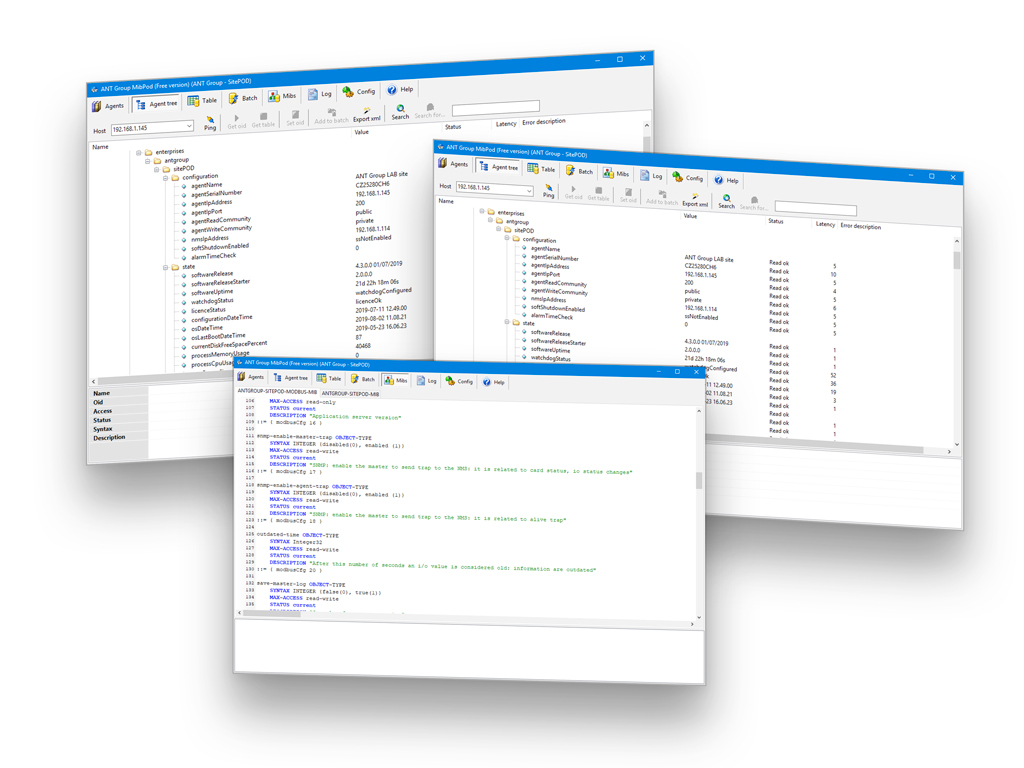Collapse configuration node in left back window
This screenshot has height=768, width=1024.
pyautogui.click(x=166, y=178)
